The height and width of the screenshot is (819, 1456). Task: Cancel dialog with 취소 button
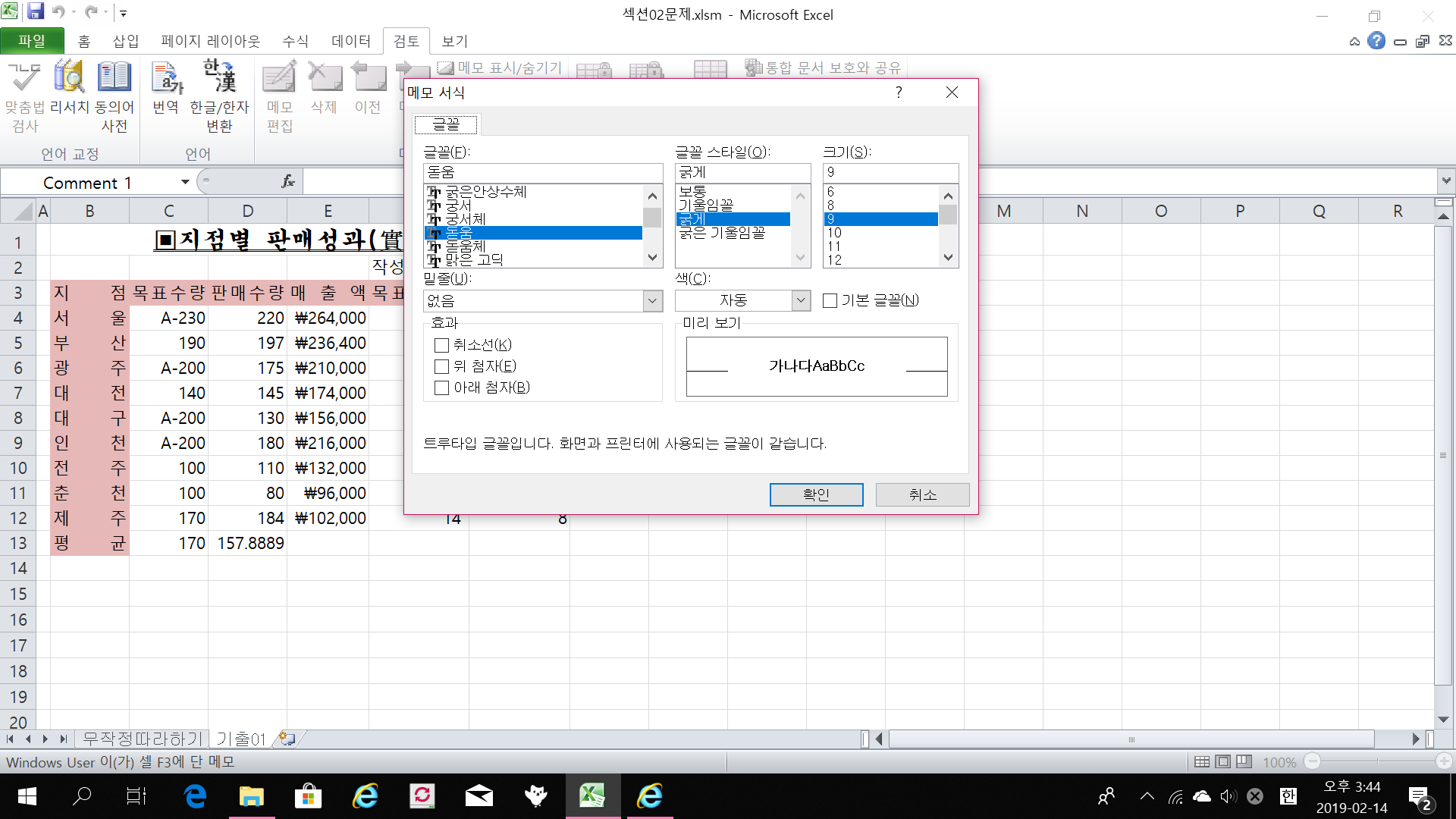click(922, 494)
